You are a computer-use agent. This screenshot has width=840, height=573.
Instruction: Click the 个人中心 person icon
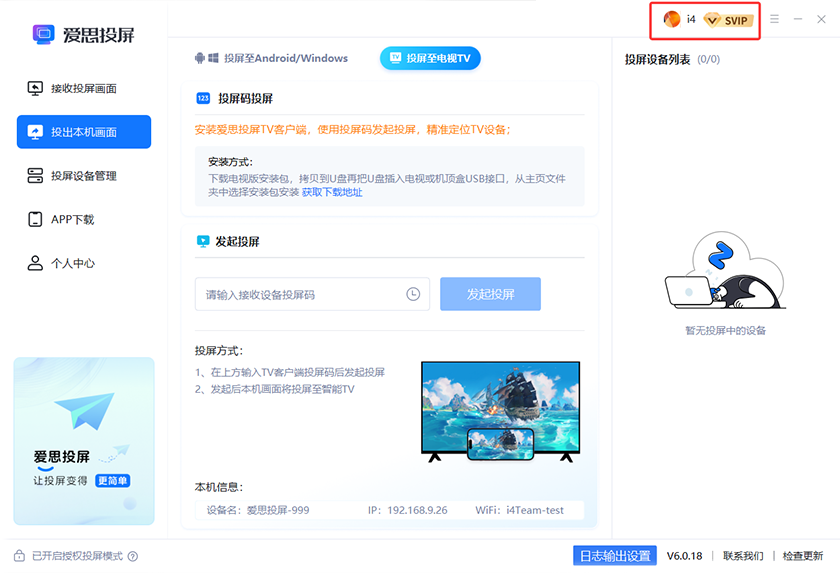click(35, 263)
